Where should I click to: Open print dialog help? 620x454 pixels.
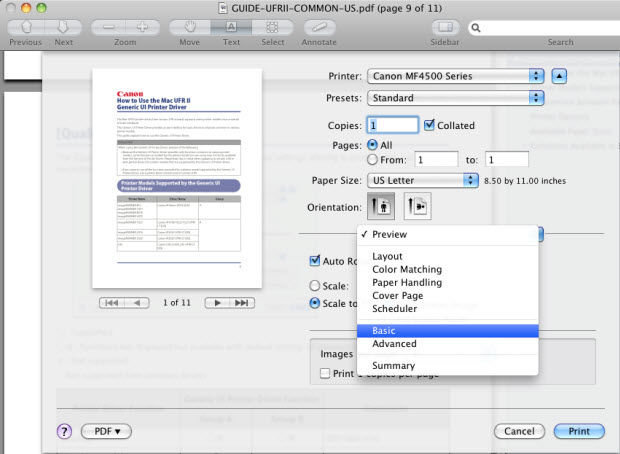(x=64, y=431)
